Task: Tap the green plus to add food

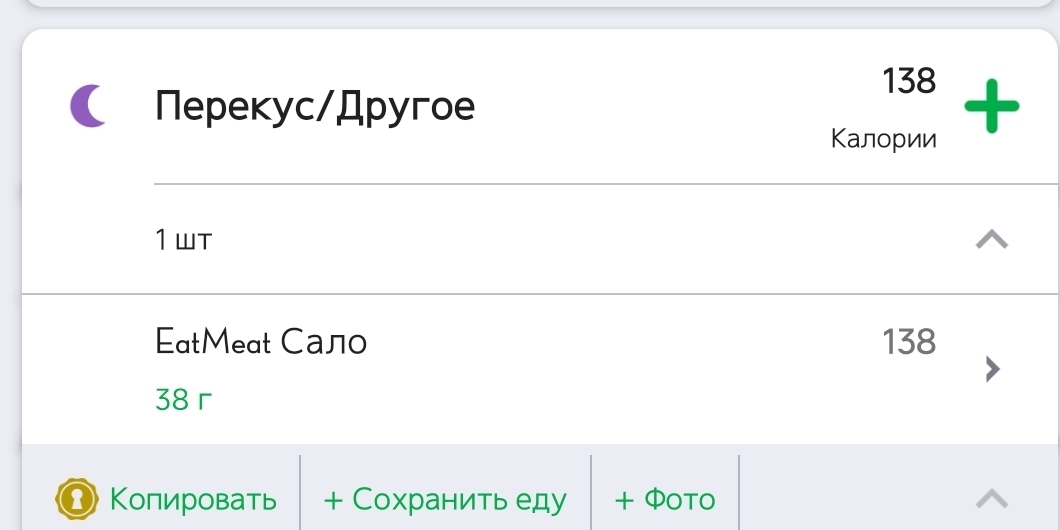Action: pyautogui.click(x=991, y=106)
